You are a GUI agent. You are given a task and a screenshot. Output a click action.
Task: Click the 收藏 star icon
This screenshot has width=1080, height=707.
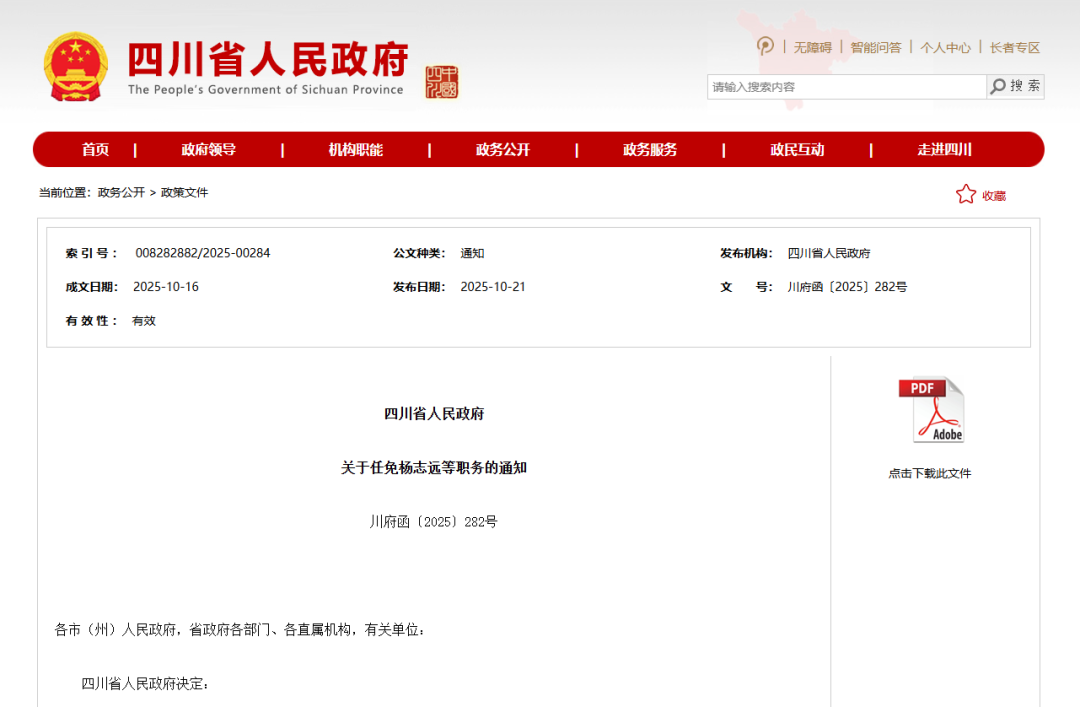point(966,194)
